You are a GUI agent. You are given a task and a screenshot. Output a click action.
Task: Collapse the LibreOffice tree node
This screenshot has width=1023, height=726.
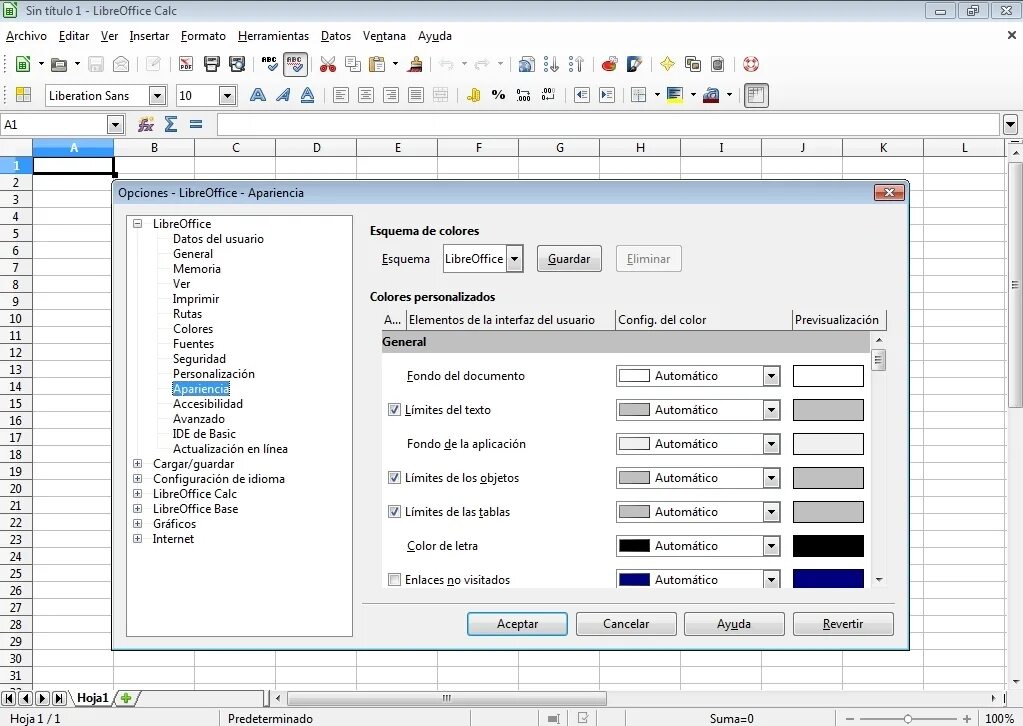pos(138,223)
